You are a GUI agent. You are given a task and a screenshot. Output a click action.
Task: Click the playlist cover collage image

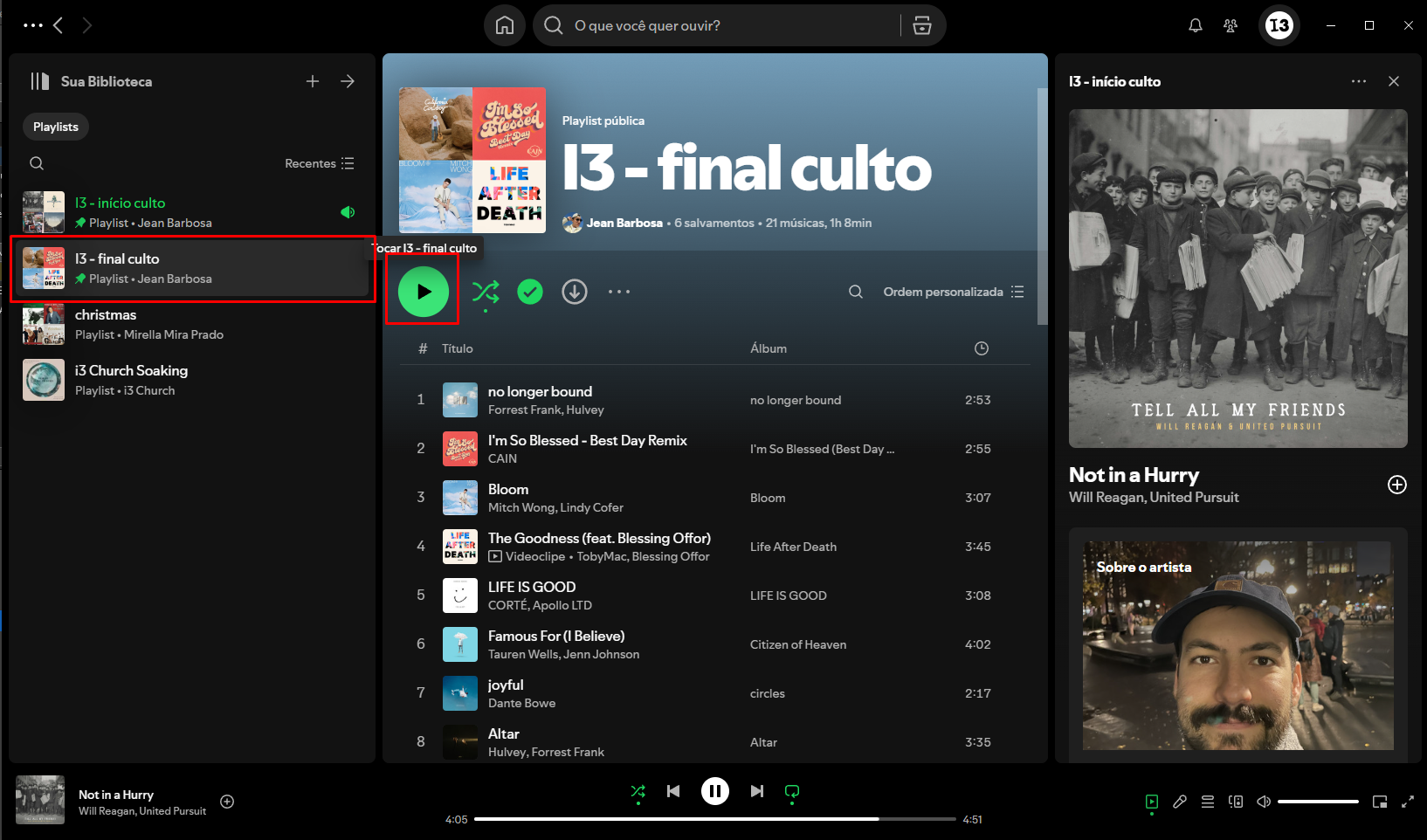[472, 160]
